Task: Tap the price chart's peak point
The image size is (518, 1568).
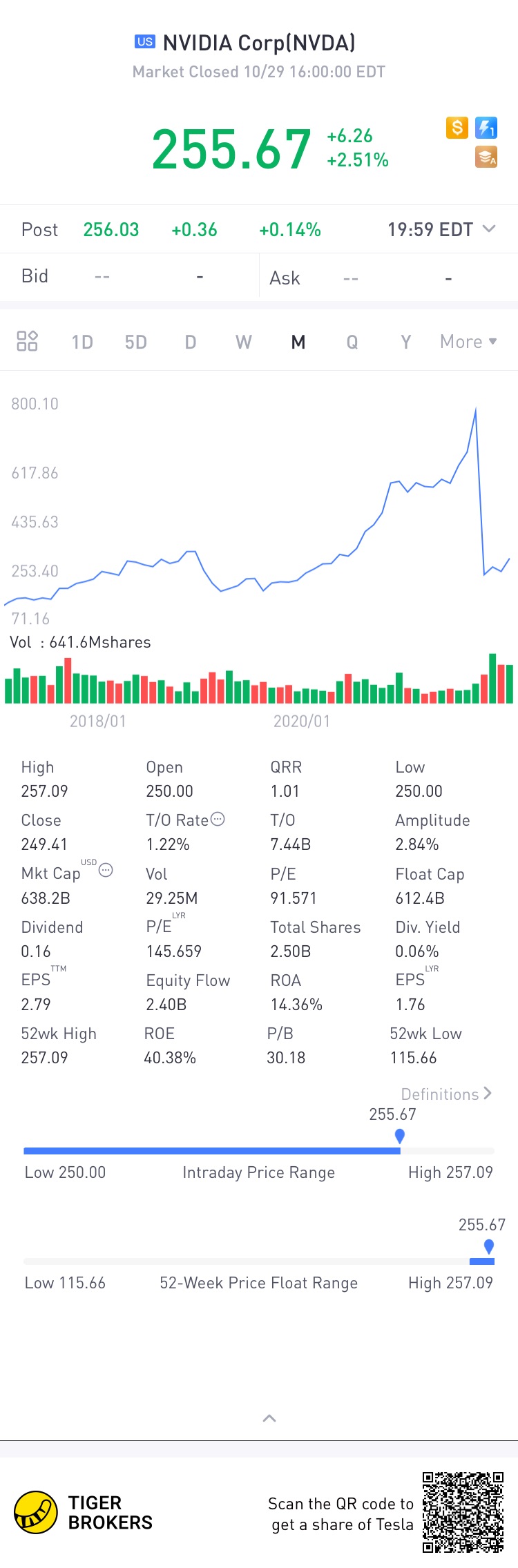Action: [476, 410]
